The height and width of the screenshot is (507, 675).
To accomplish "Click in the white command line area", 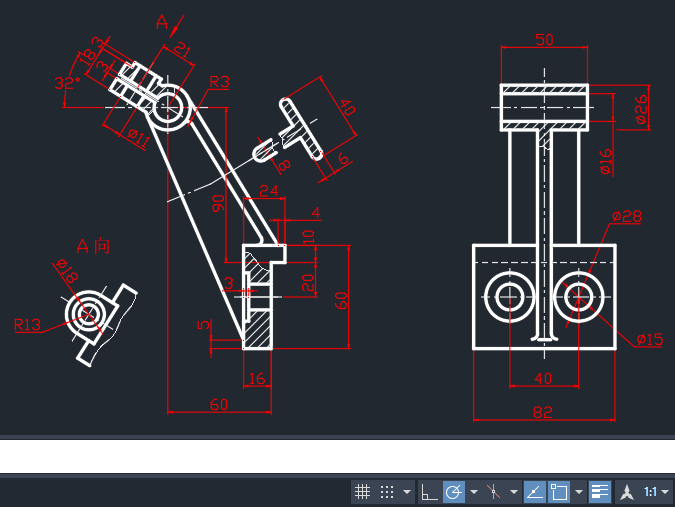I will tap(337, 456).
